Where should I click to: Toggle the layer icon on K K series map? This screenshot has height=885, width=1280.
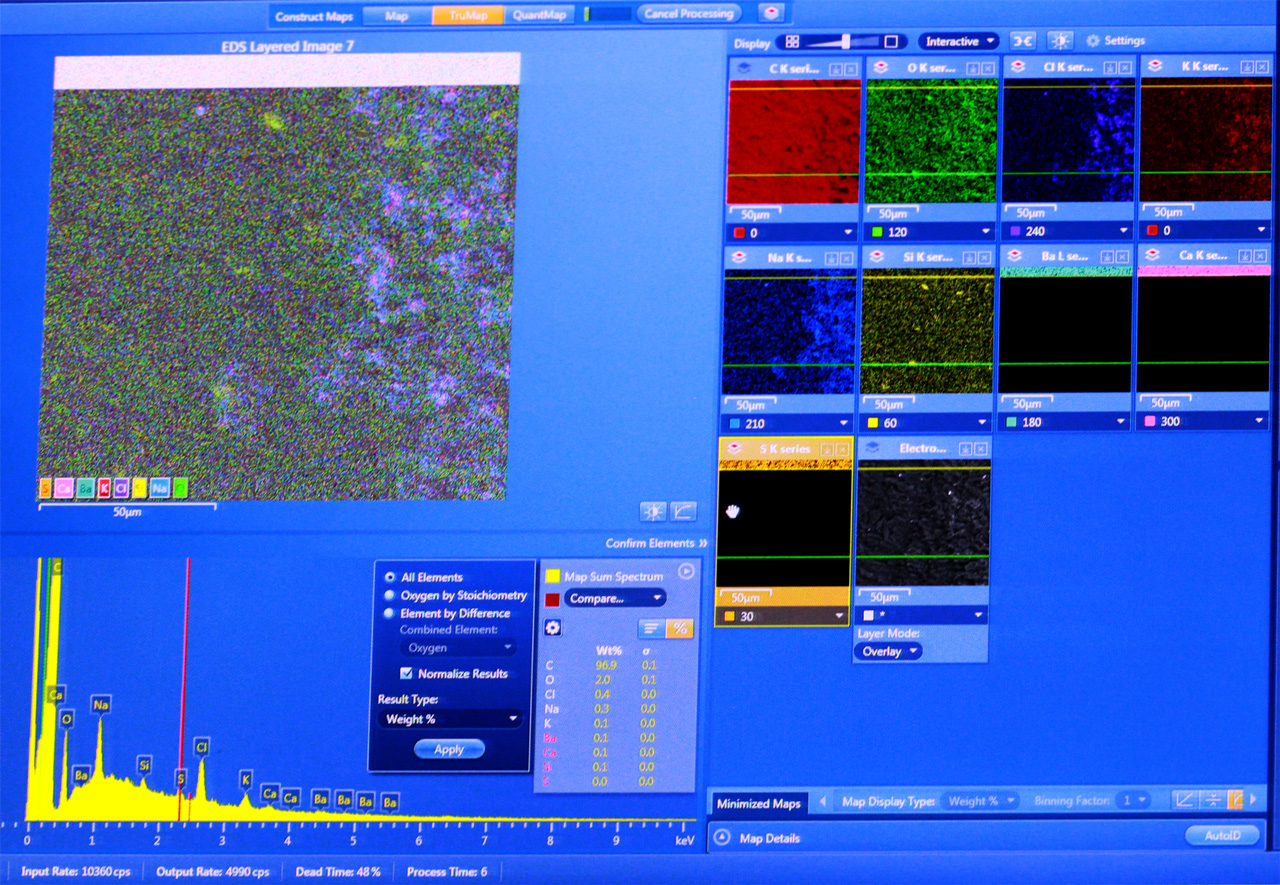click(1155, 66)
